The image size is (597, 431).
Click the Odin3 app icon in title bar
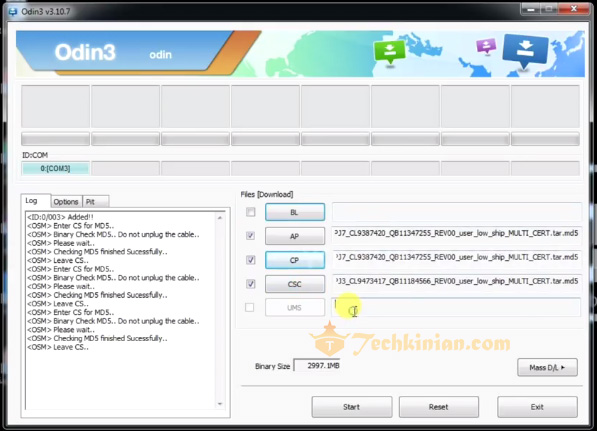(13, 11)
